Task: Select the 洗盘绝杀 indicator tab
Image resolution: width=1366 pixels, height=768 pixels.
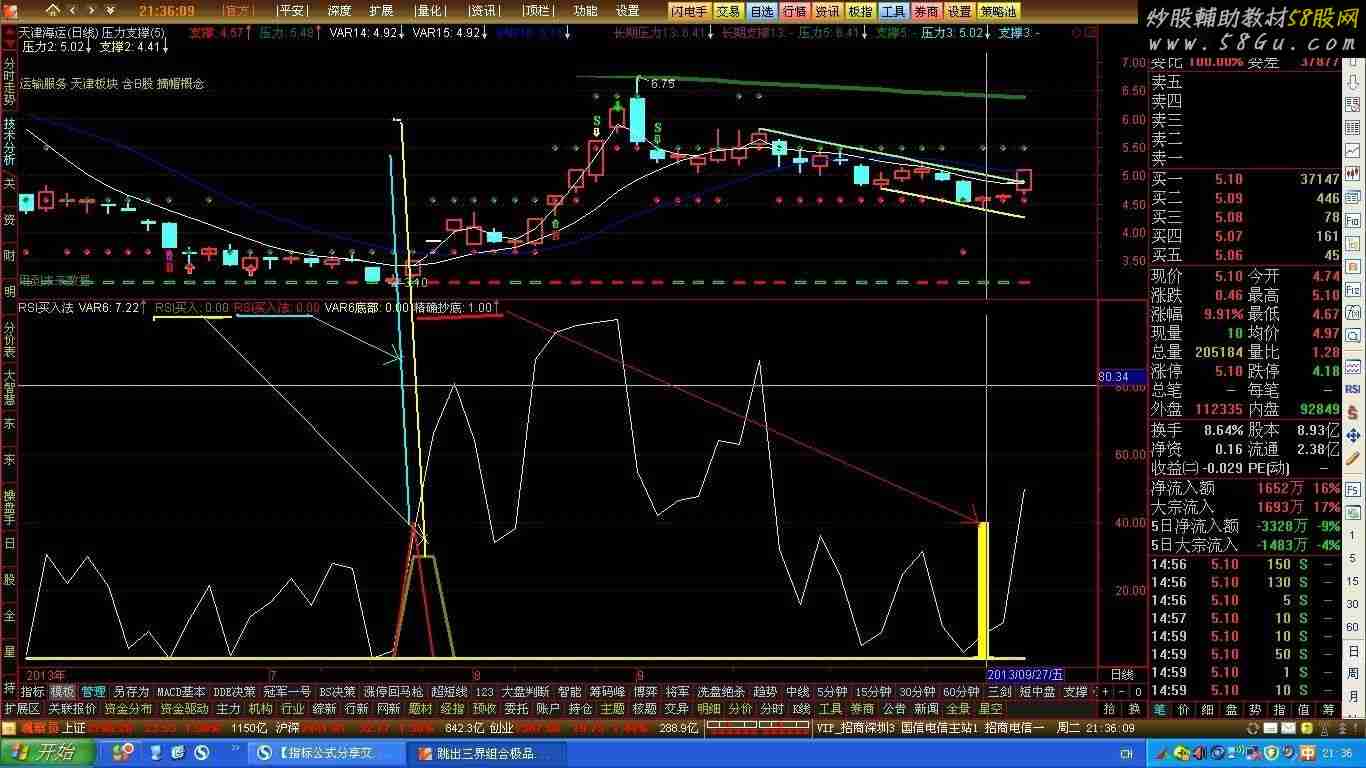Action: (x=721, y=692)
